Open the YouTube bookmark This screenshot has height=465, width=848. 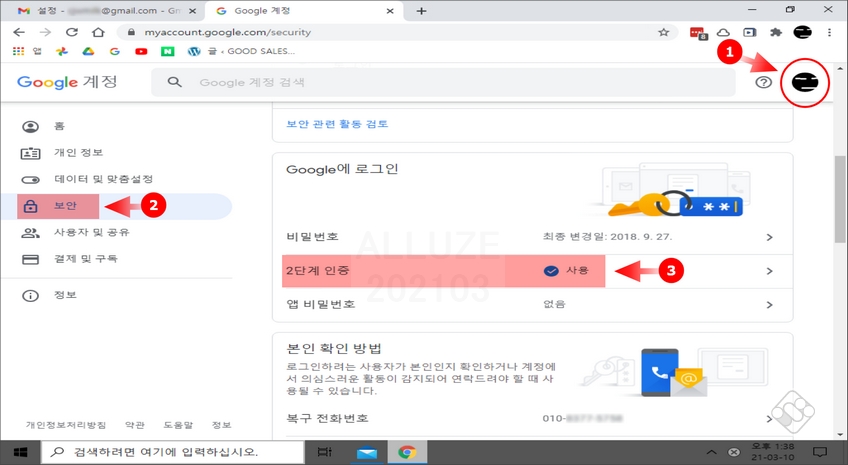pos(141,51)
